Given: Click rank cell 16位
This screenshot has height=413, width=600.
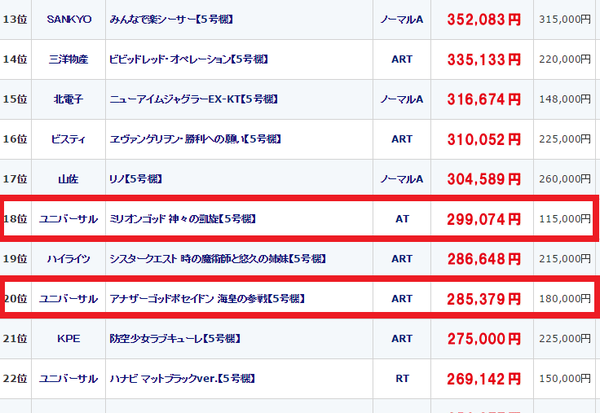Looking at the screenshot, I should (x=15, y=139).
